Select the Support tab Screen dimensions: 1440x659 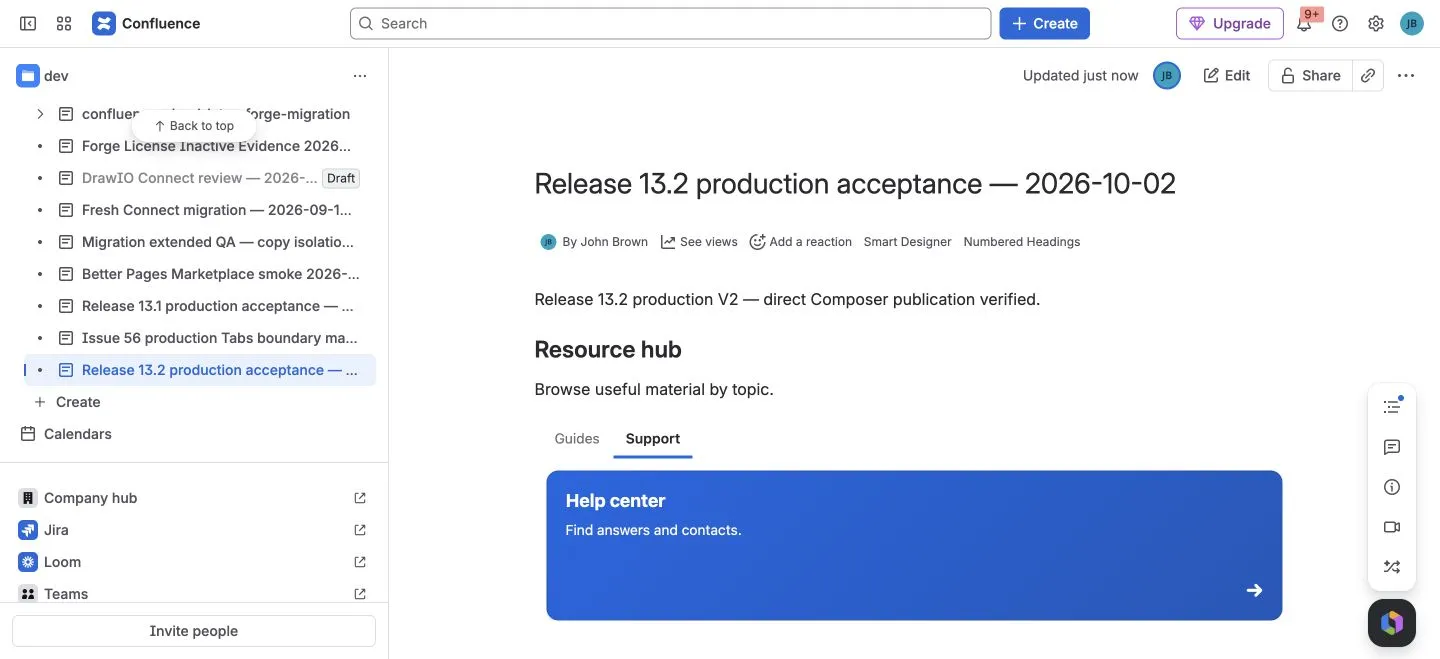653,438
